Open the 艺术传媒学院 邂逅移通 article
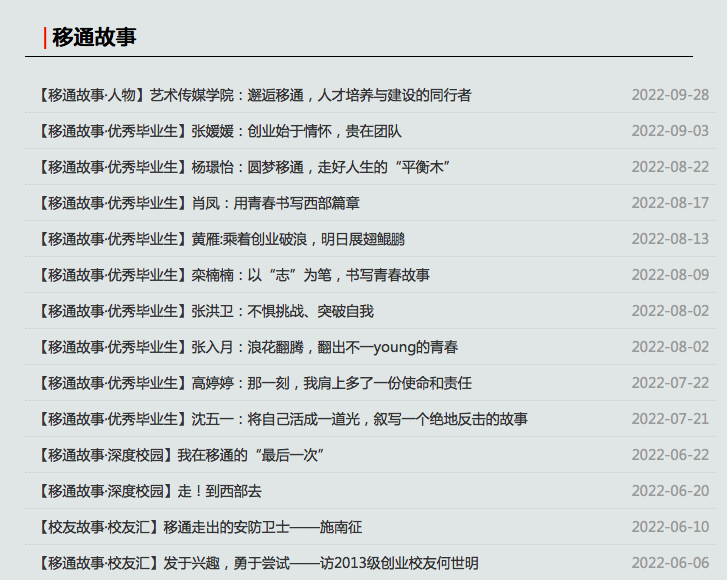Viewport: 728px width, 580px height. click(253, 95)
